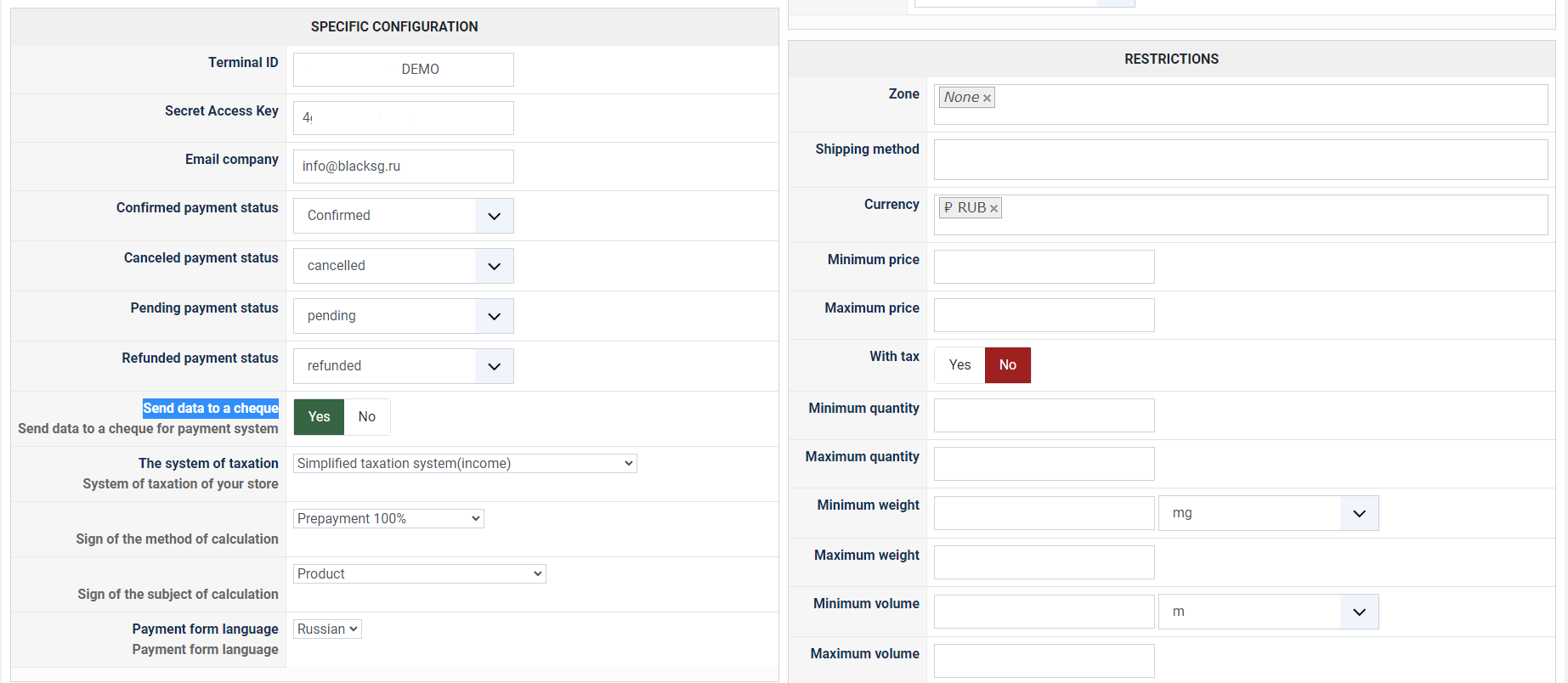The width and height of the screenshot is (1568, 683).
Task: Open the Pending payment status dropdown
Action: coord(403,316)
